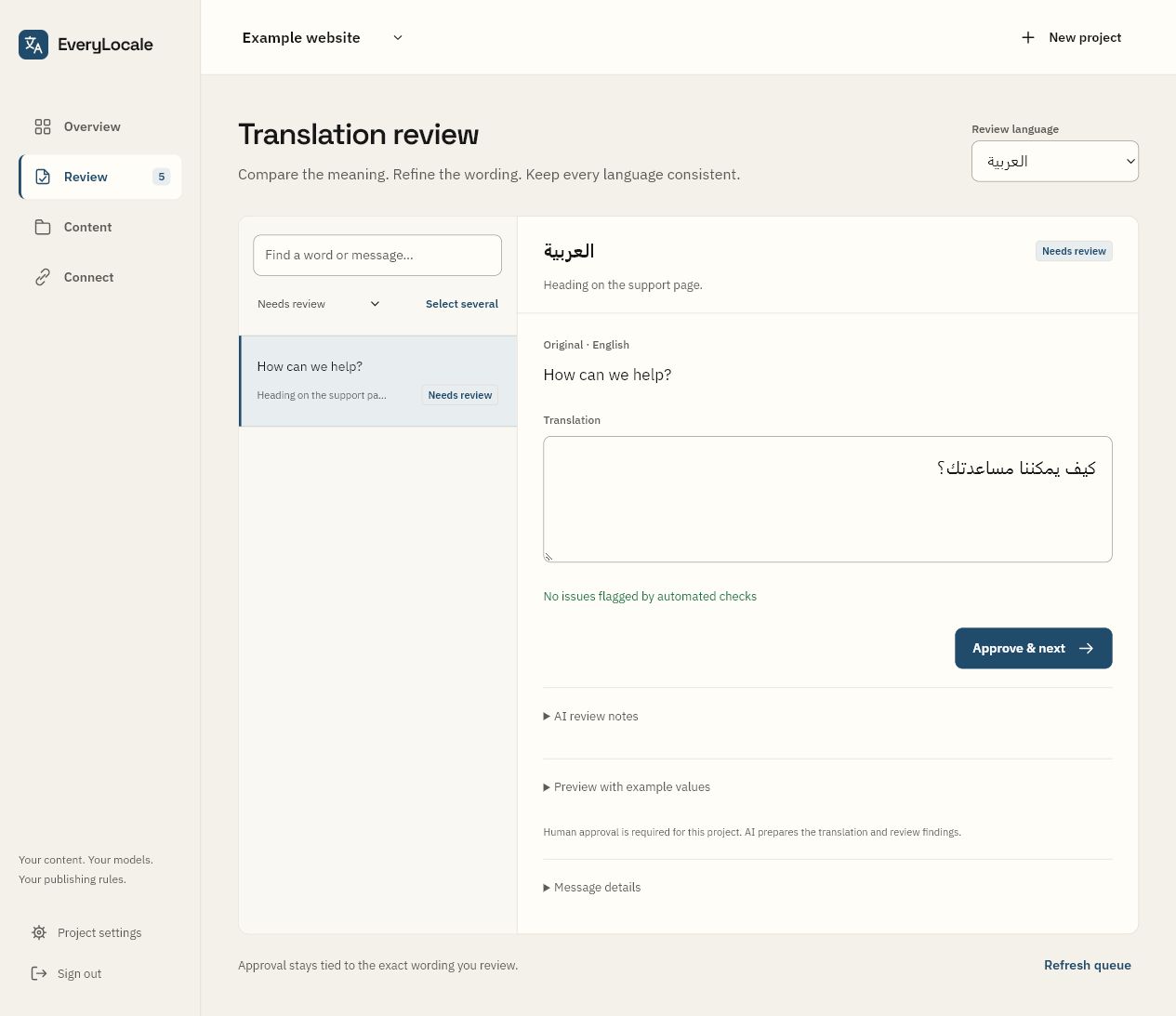The width and height of the screenshot is (1176, 1016).
Task: Click Needs review badge on the queue item
Action: point(460,395)
